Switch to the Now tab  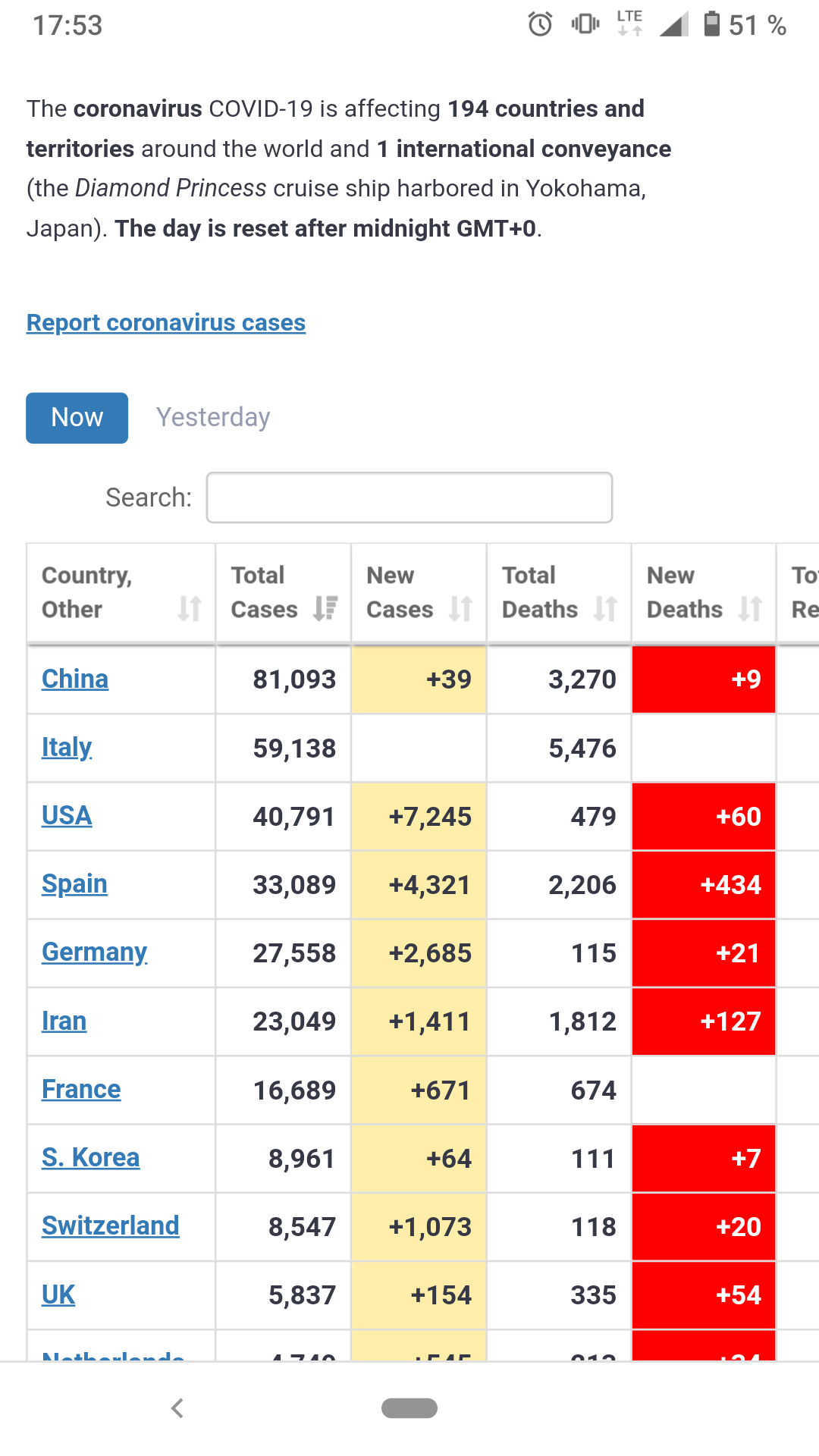click(x=77, y=418)
